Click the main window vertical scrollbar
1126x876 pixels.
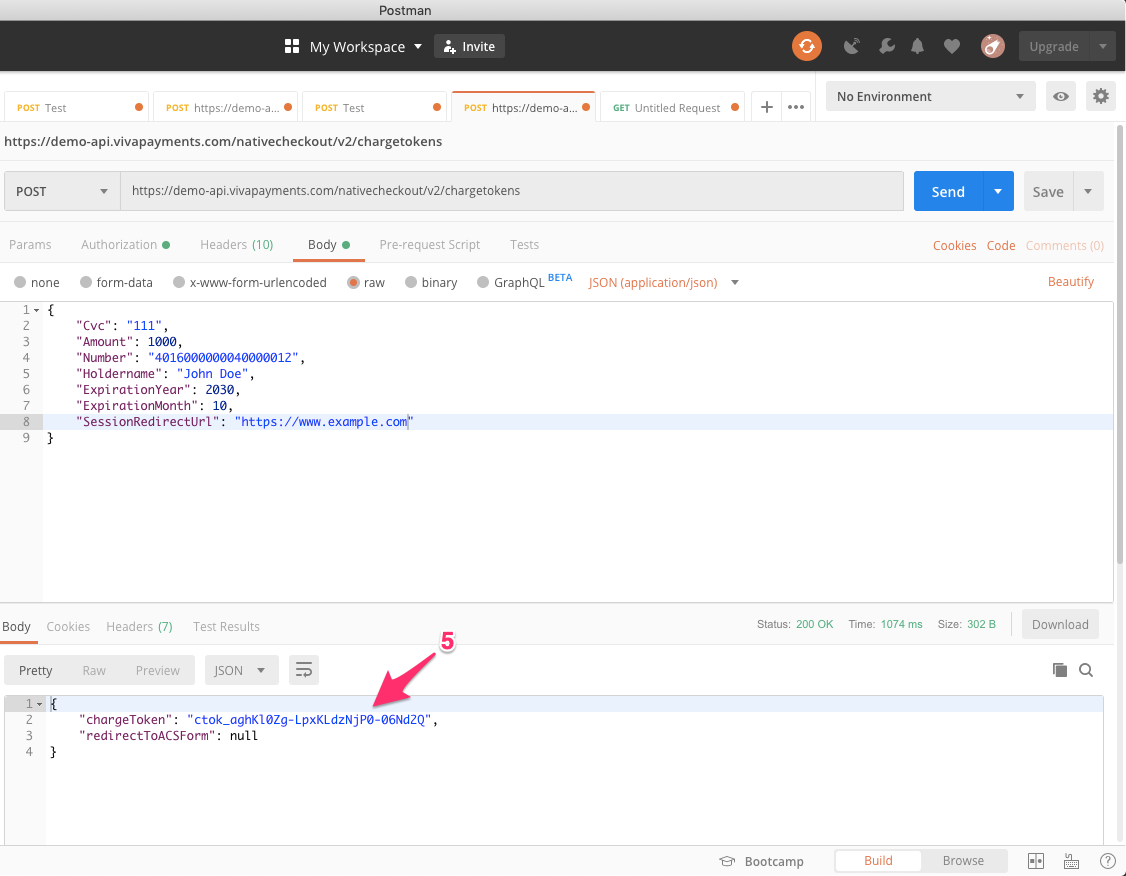[1120, 345]
